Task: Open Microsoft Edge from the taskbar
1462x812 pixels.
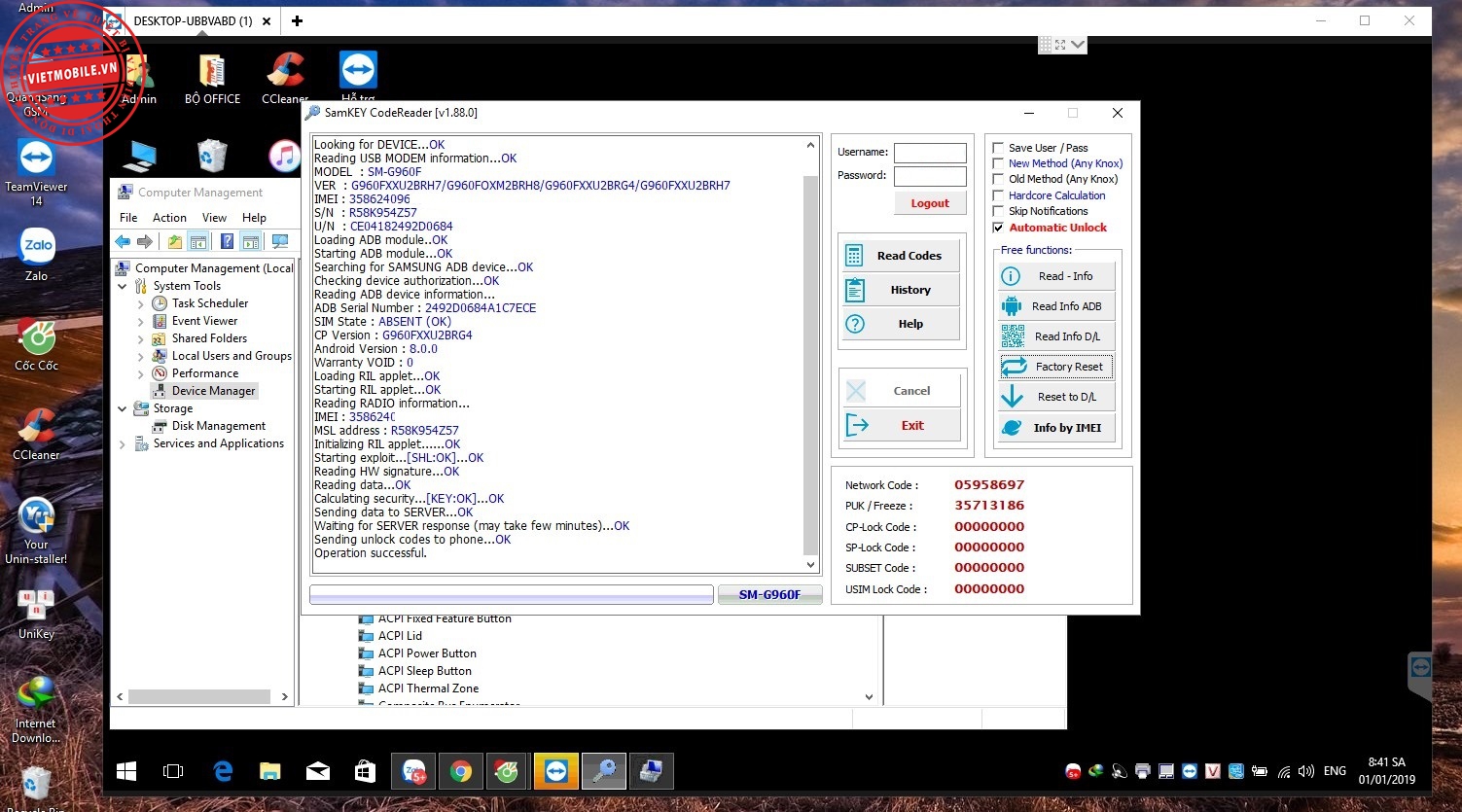Action: coord(223,771)
